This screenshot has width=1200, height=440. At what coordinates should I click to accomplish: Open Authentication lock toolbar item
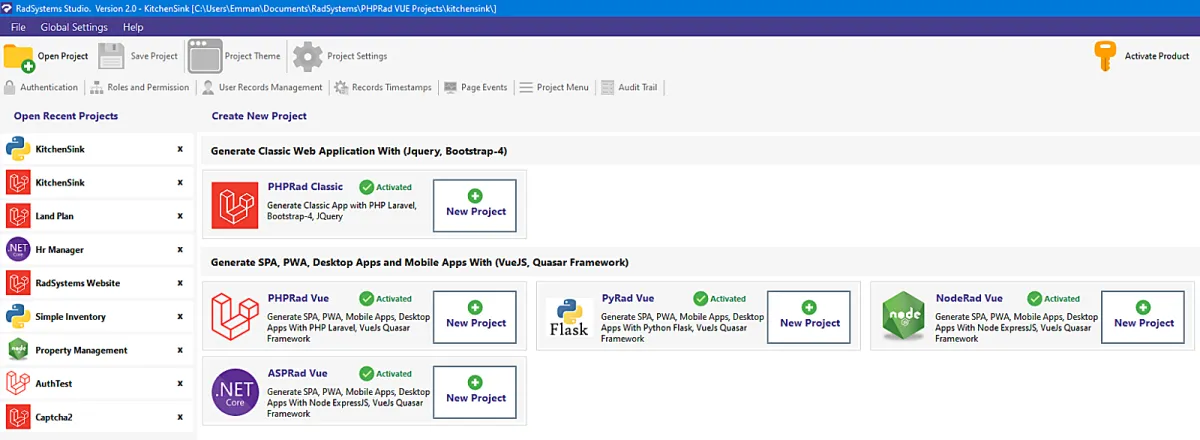(9, 88)
